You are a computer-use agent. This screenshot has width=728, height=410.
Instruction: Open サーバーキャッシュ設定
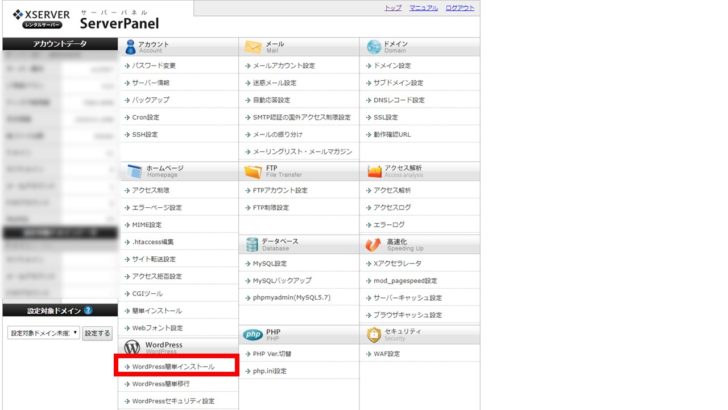click(x=408, y=298)
